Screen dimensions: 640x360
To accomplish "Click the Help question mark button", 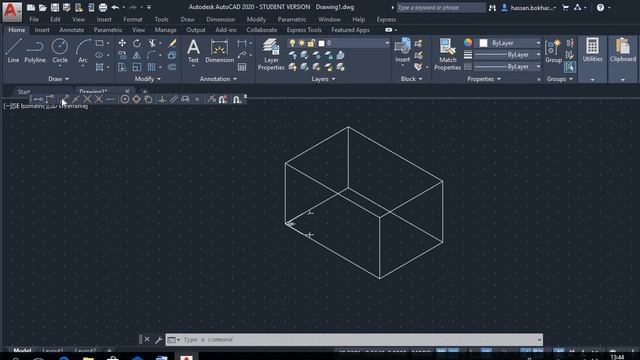I will click(600, 7).
